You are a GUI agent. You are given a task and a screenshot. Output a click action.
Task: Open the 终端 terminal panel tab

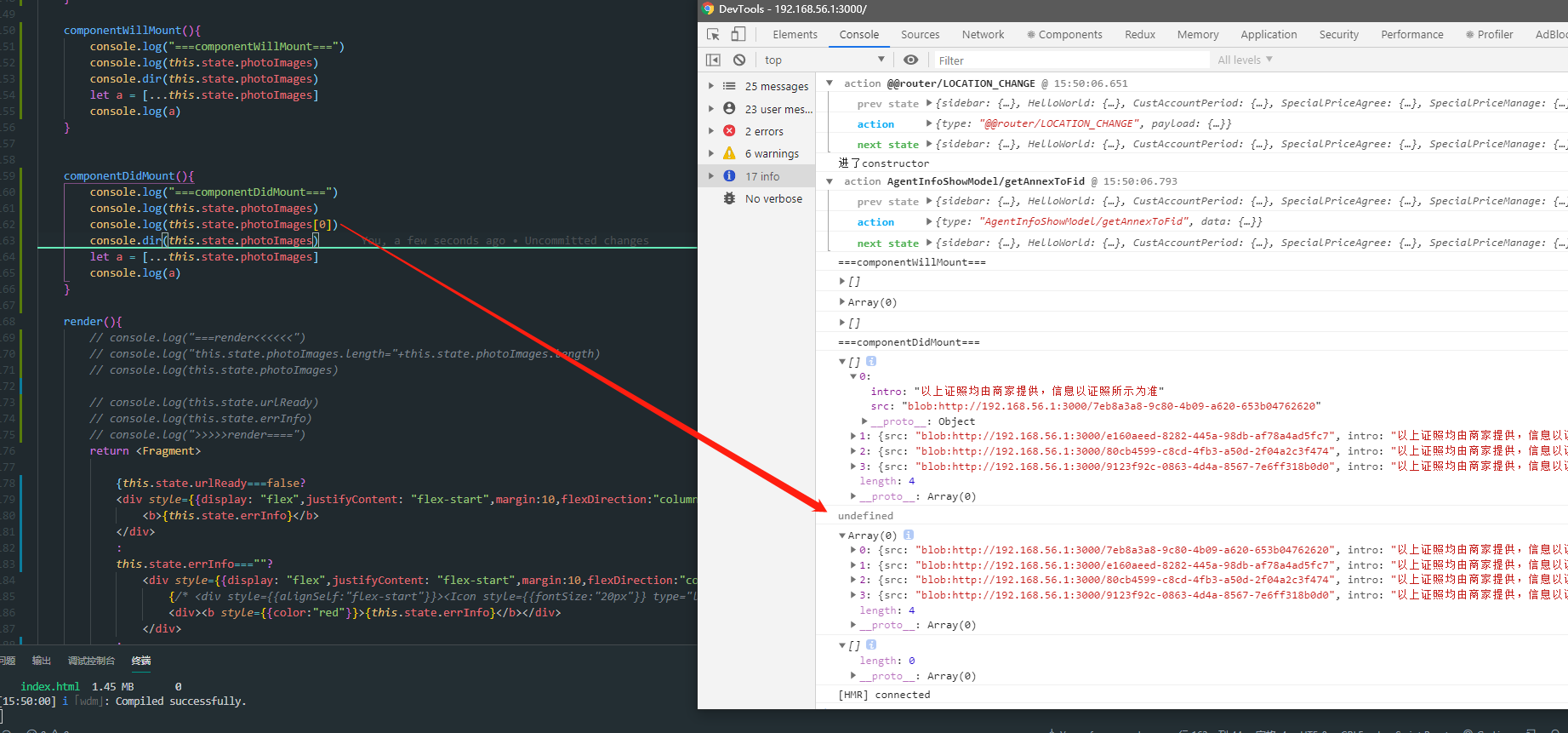(x=141, y=661)
